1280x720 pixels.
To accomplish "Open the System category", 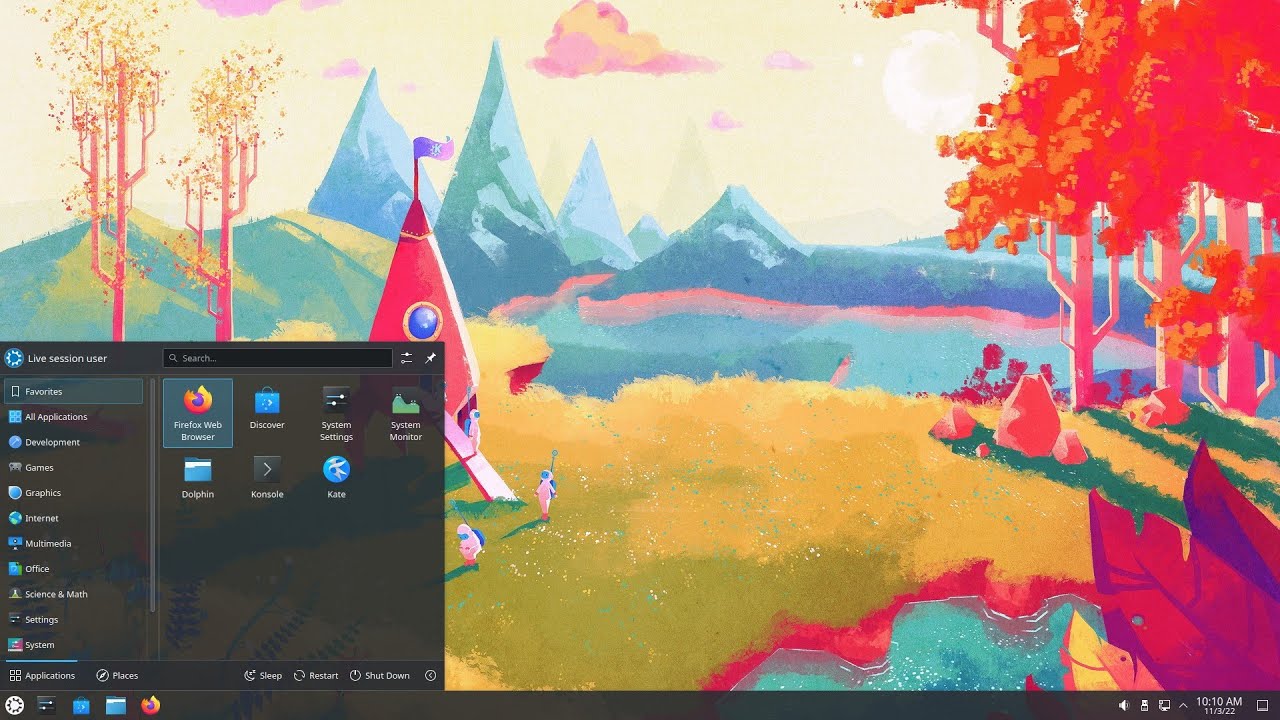I will point(74,645).
